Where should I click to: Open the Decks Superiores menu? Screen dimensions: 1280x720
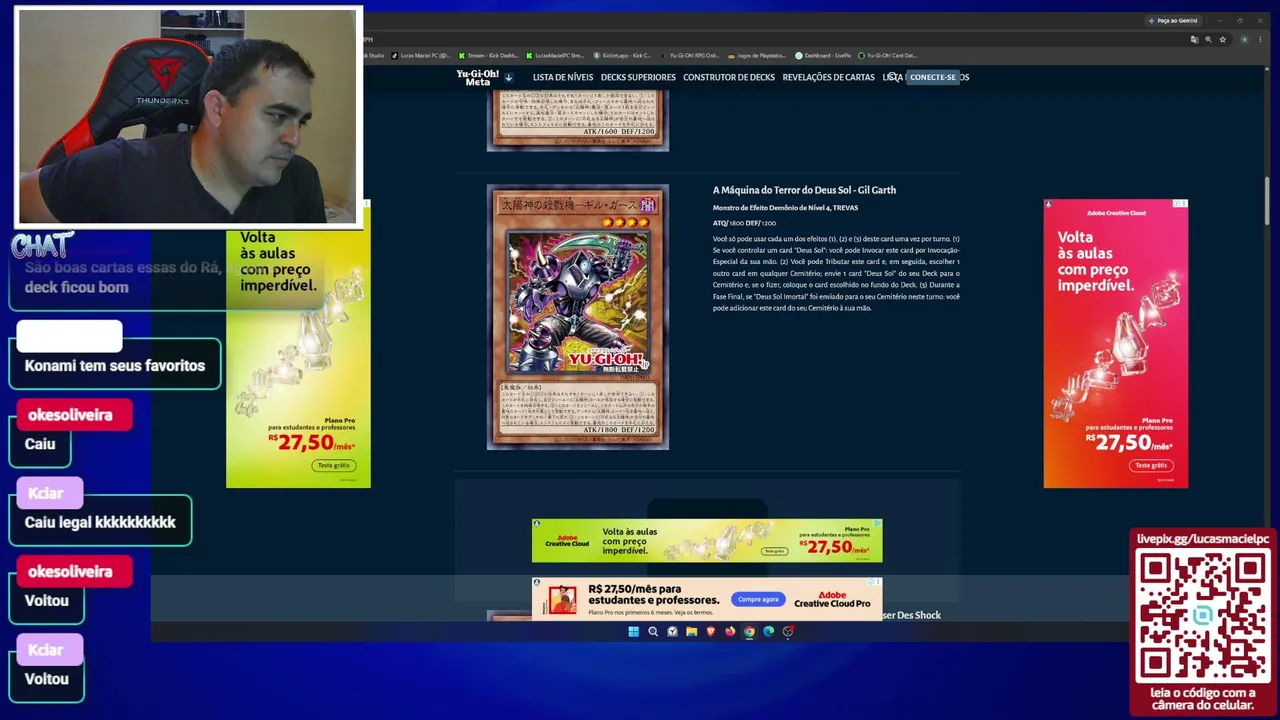[638, 77]
